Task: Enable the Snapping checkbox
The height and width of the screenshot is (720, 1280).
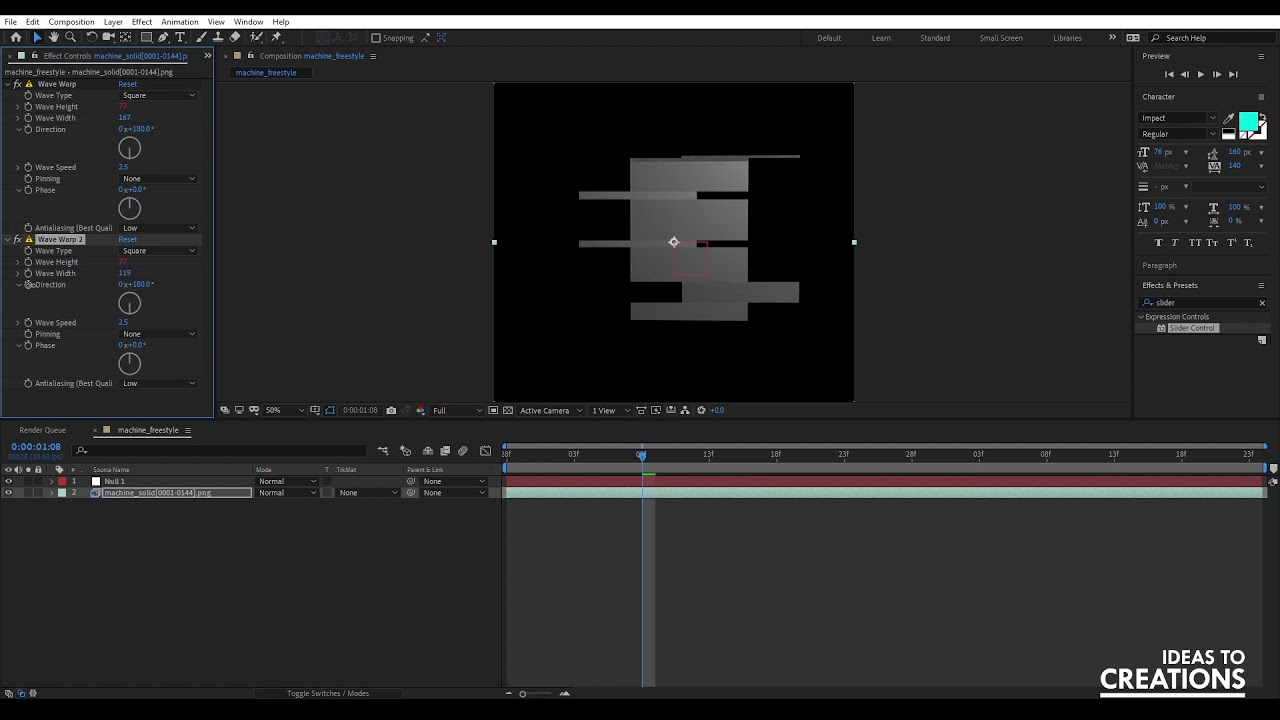Action: coord(376,38)
